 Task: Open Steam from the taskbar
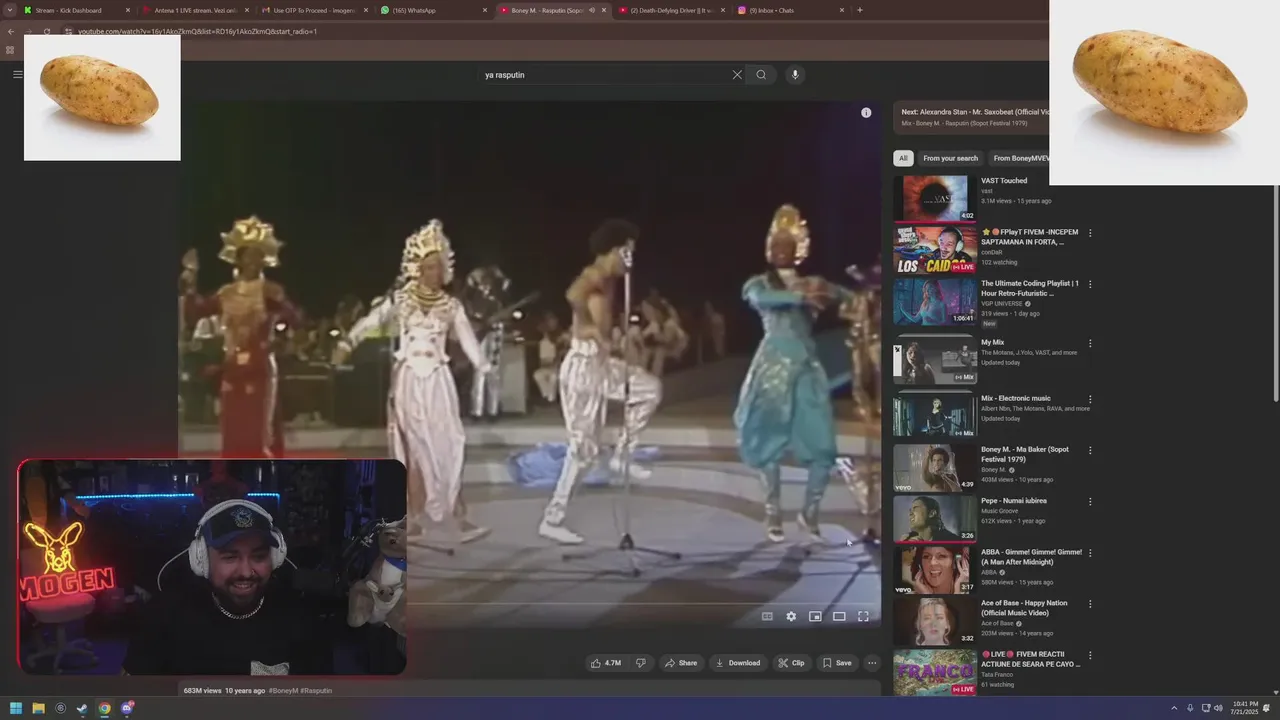coord(82,708)
